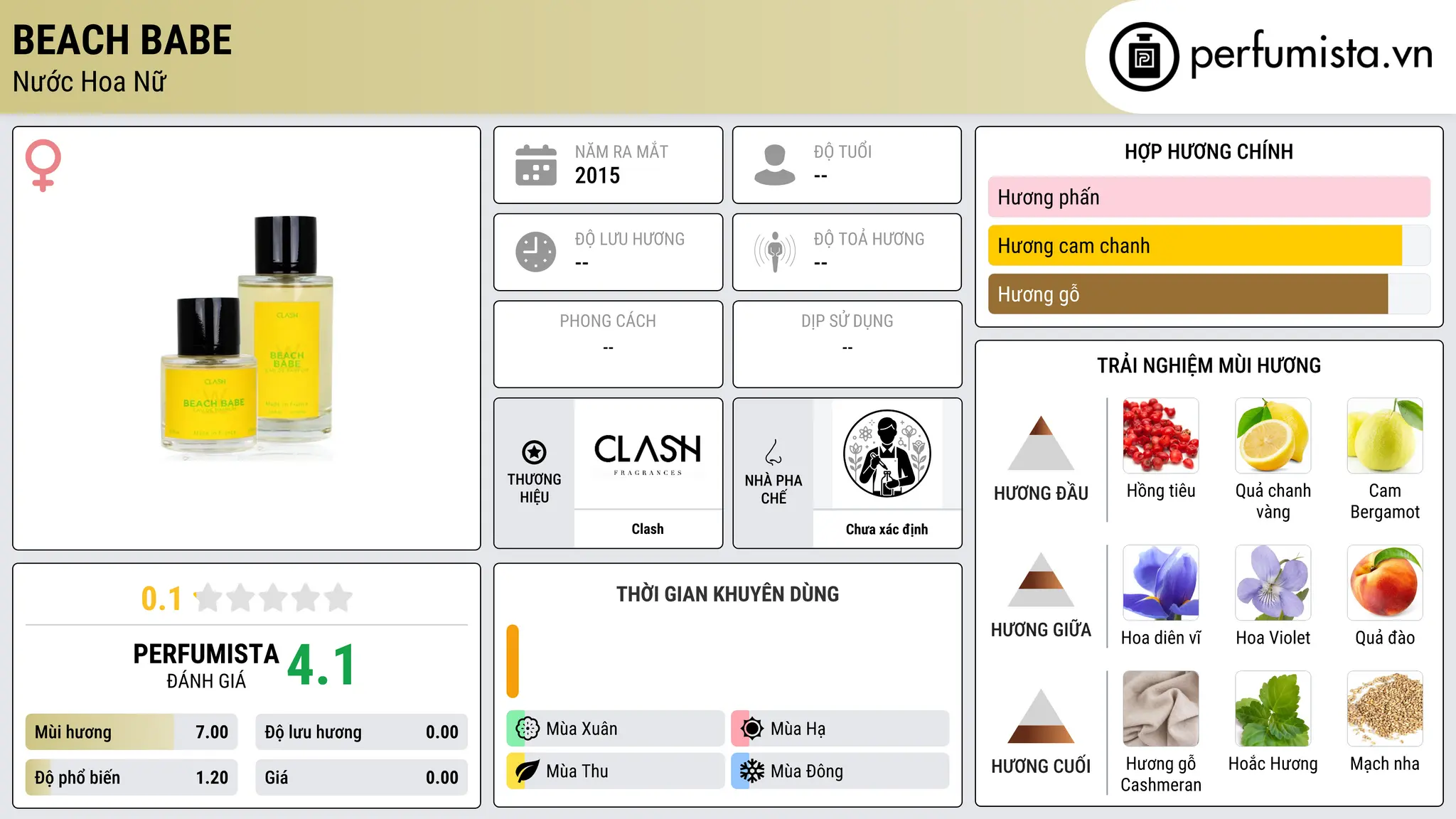Image resolution: width=1456 pixels, height=819 pixels.
Task: Select the Mùa Đông season row
Action: click(840, 771)
